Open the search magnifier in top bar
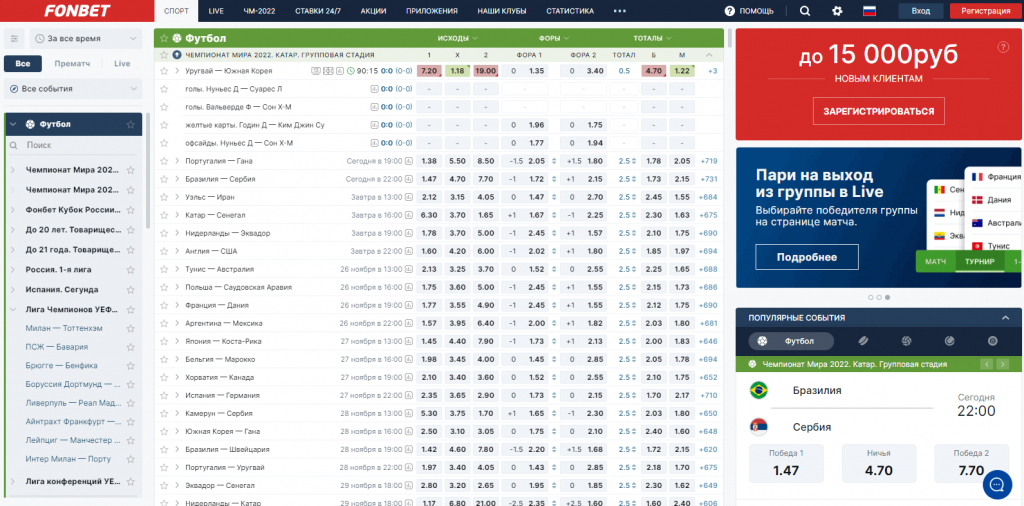This screenshot has height=506, width=1024. [805, 11]
